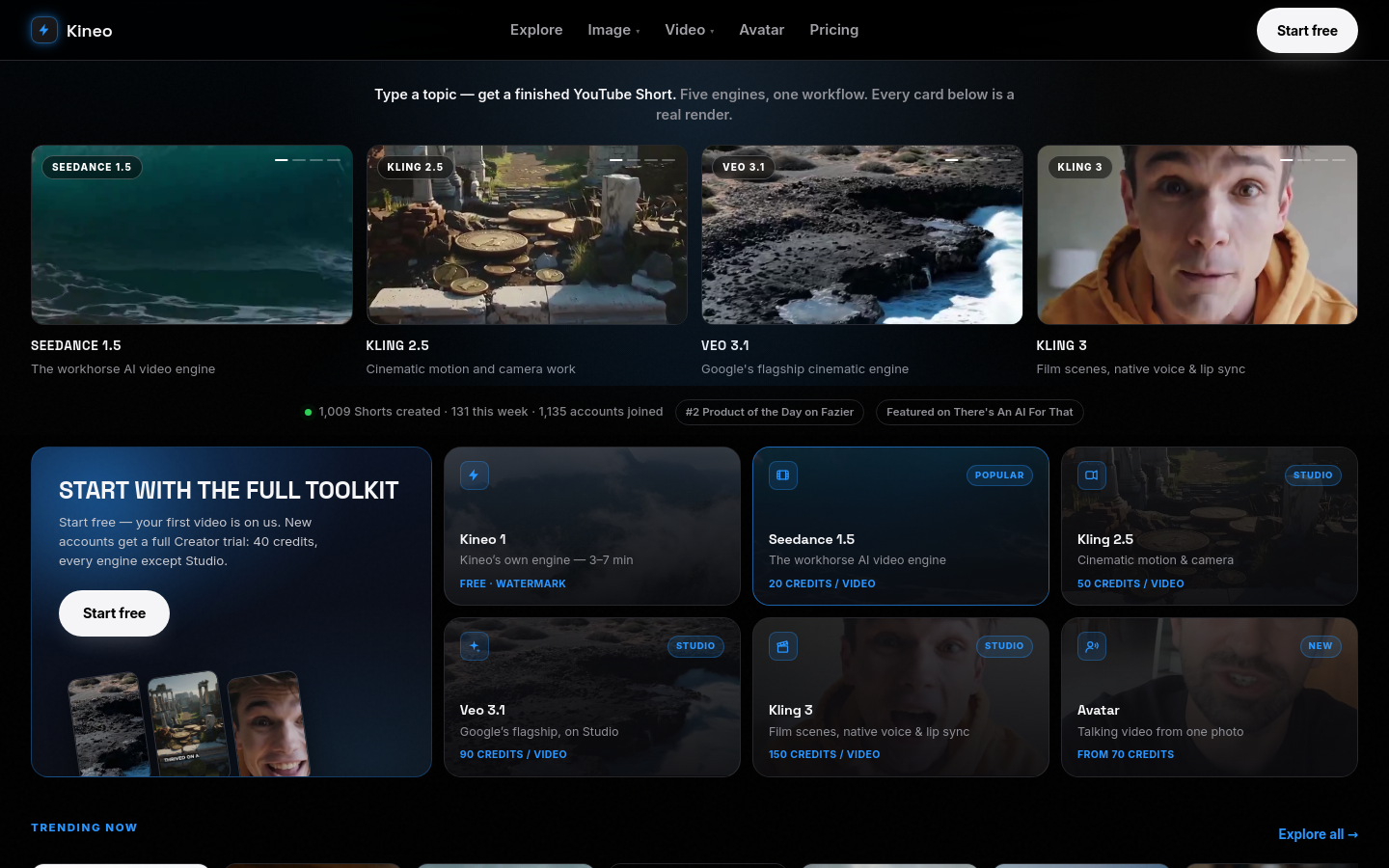Select the Kineo 1 card title
1389x868 pixels.
[x=483, y=539]
